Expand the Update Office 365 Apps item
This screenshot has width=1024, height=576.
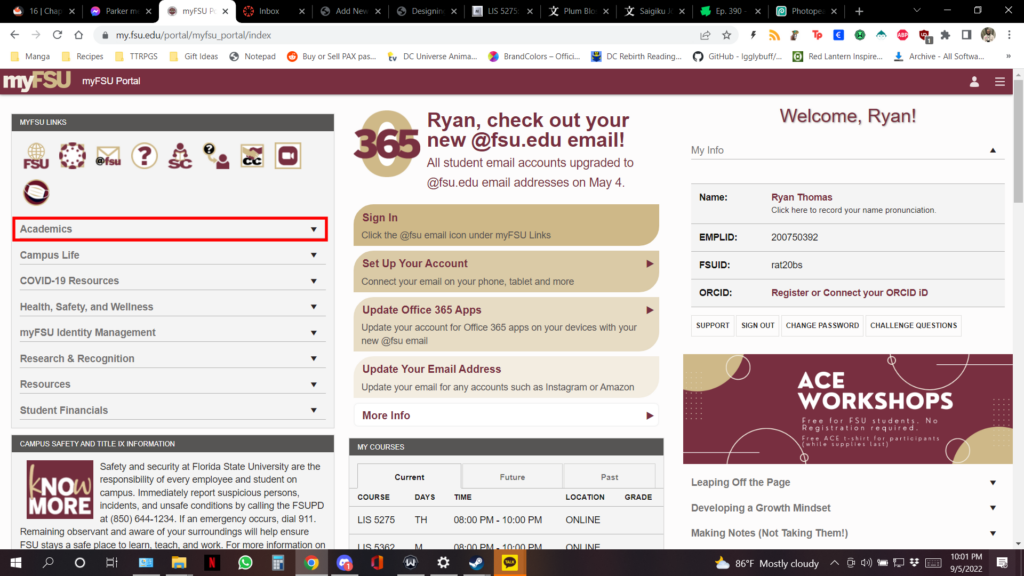(x=506, y=325)
